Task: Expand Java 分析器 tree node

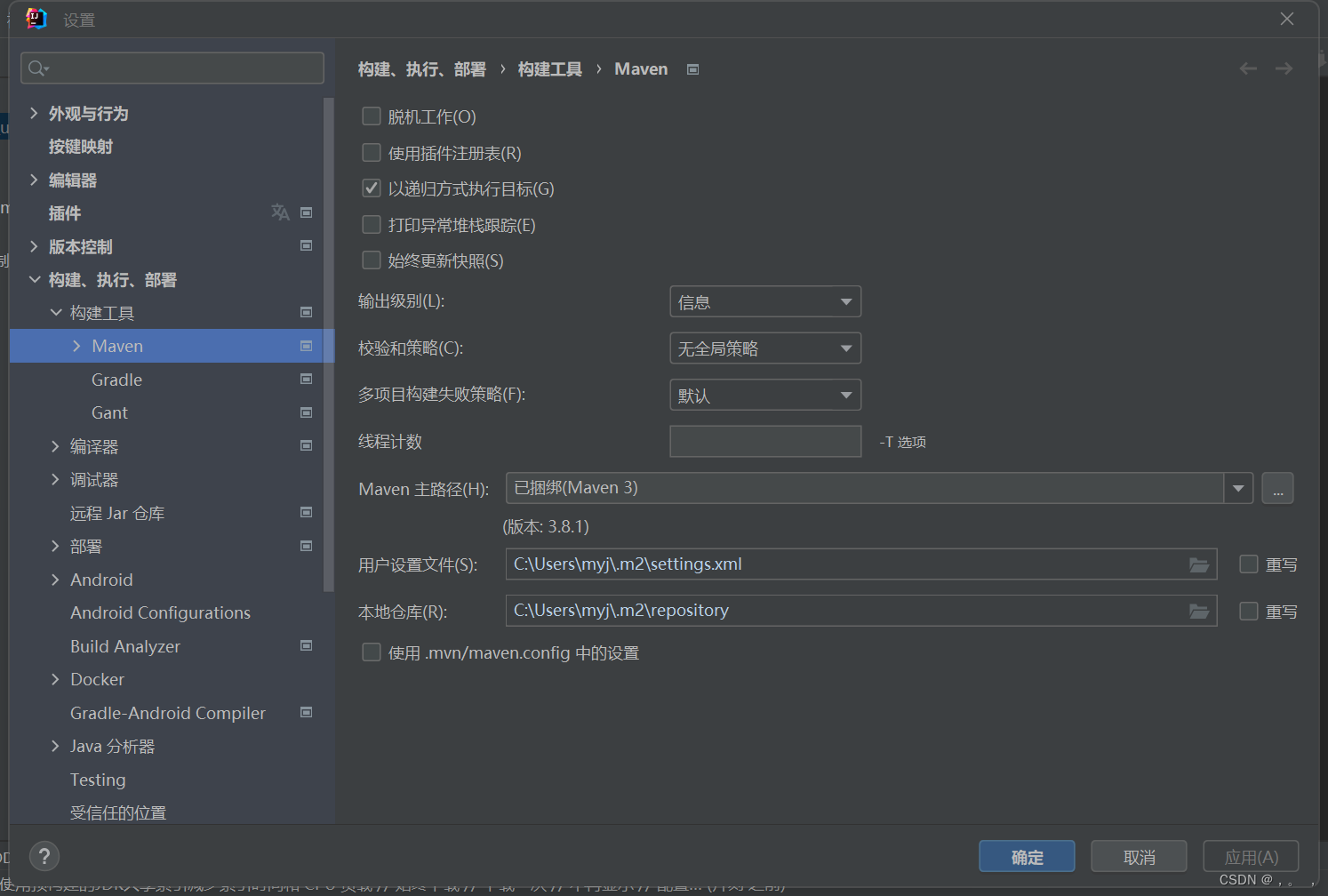Action: tap(56, 746)
